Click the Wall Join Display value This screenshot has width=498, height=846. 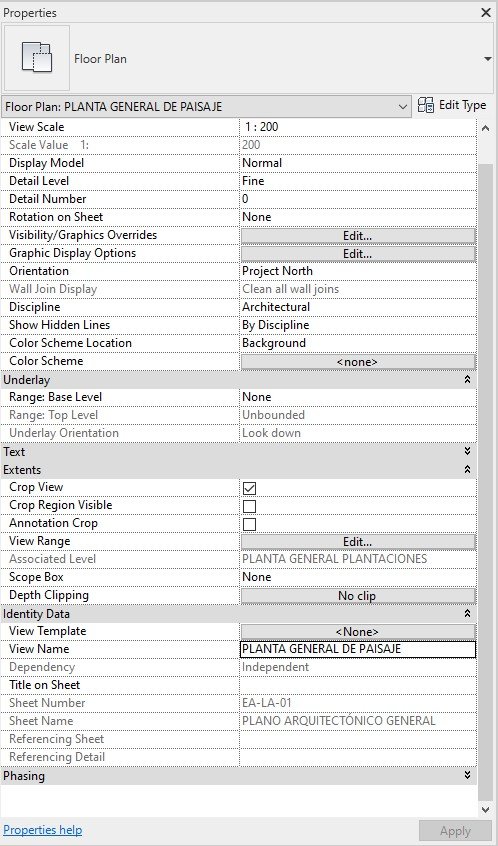coord(290,289)
